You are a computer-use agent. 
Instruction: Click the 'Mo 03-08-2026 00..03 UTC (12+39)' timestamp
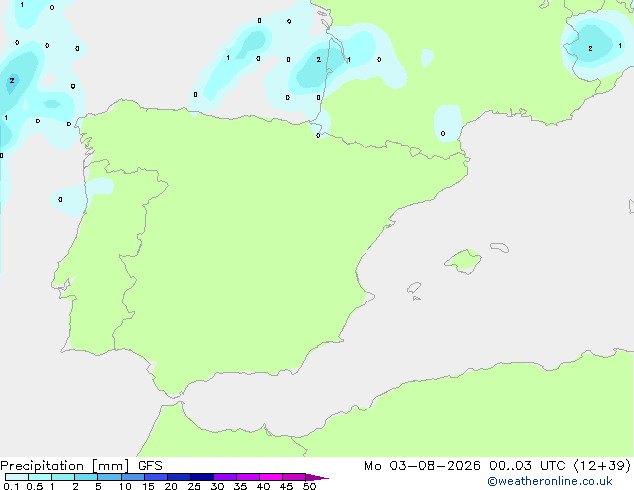tap(497, 466)
